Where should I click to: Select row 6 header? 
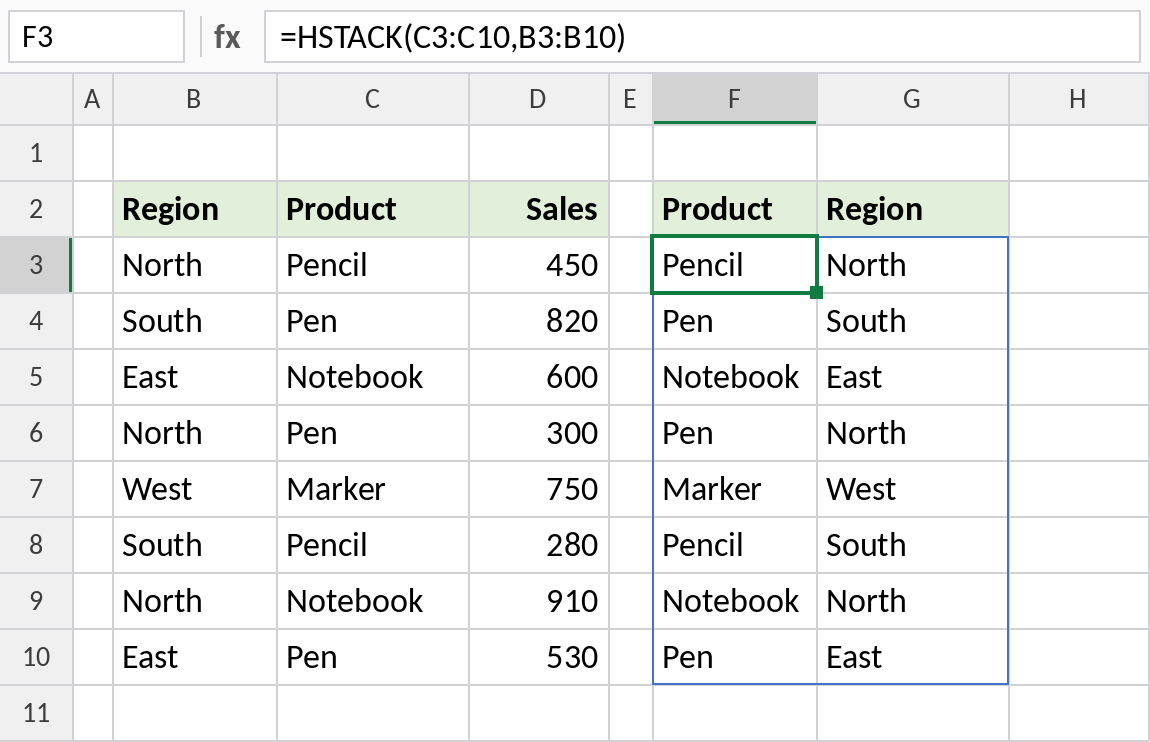36,433
